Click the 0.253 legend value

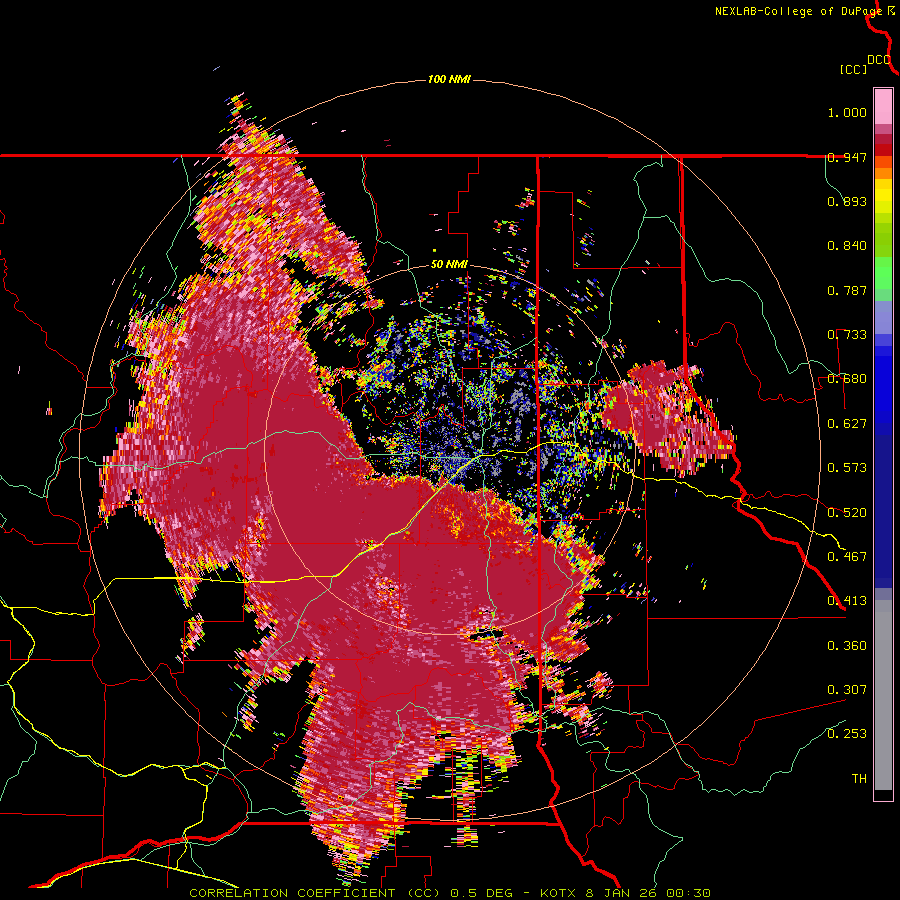[847, 734]
